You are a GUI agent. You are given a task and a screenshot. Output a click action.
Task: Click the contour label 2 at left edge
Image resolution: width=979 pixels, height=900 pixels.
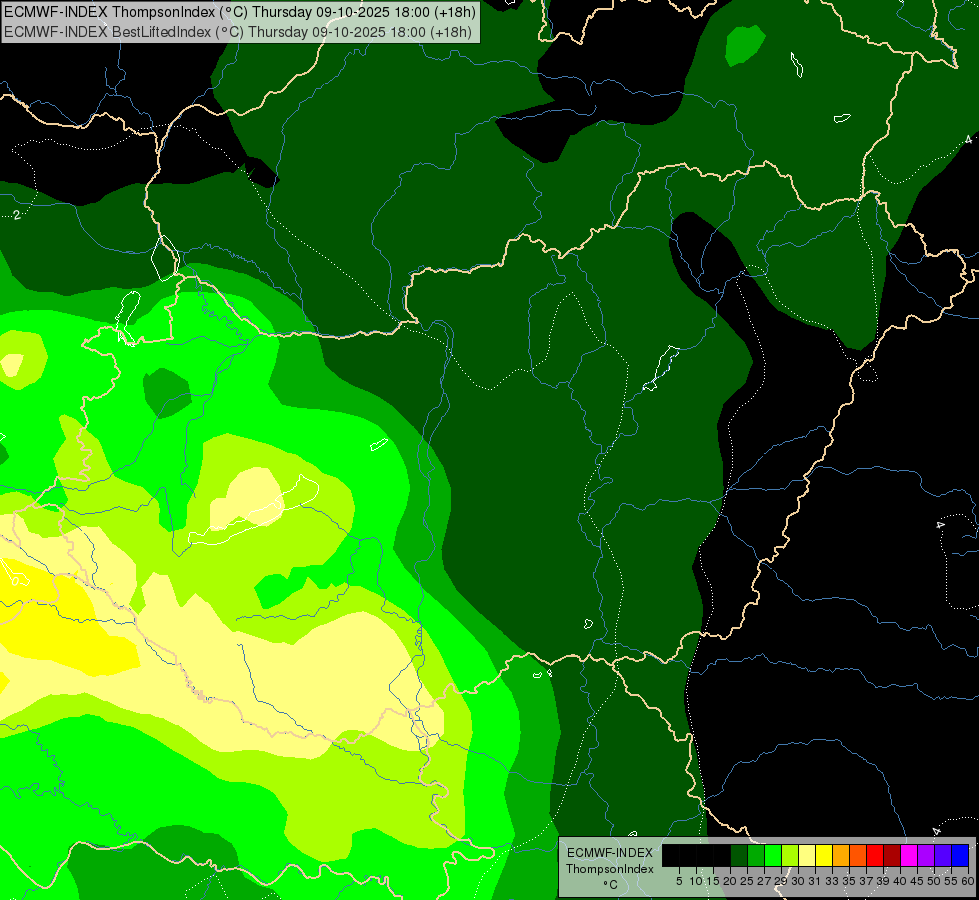coord(17,215)
